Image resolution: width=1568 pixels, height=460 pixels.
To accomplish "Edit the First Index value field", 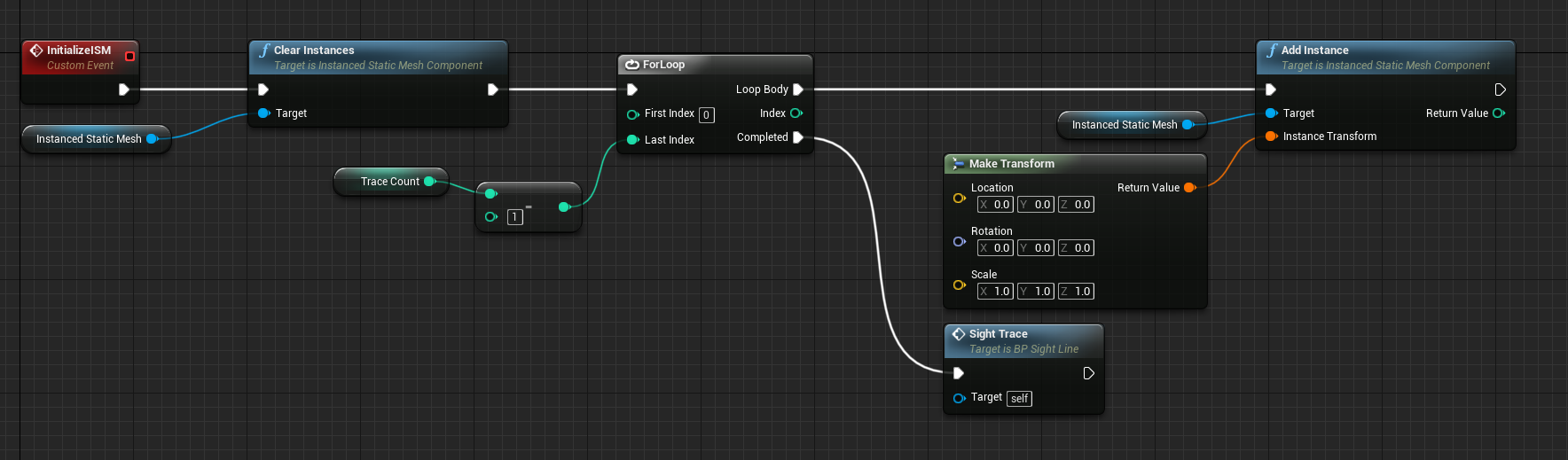I will pyautogui.click(x=707, y=115).
